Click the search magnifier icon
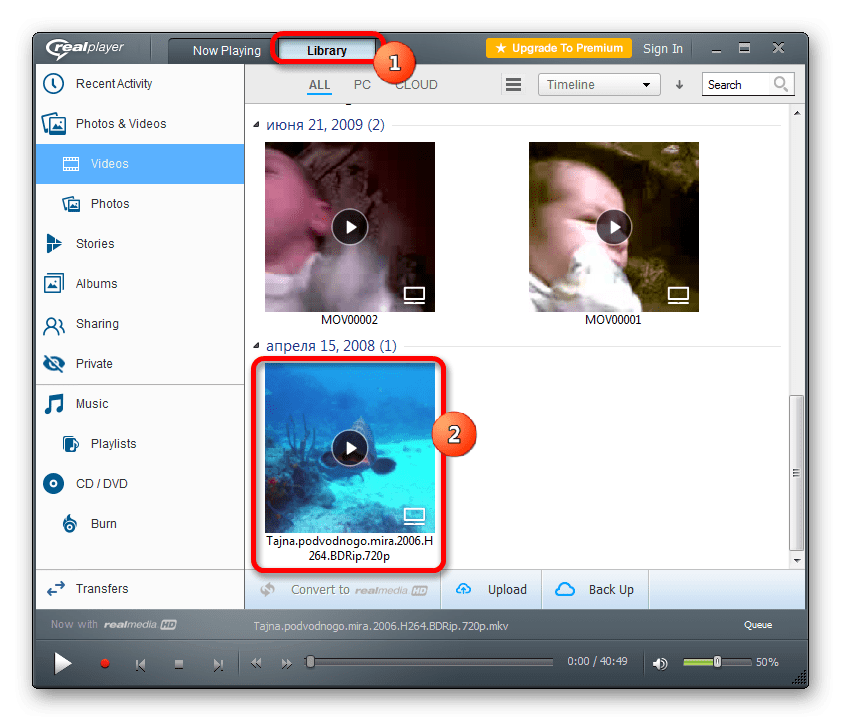 point(780,84)
